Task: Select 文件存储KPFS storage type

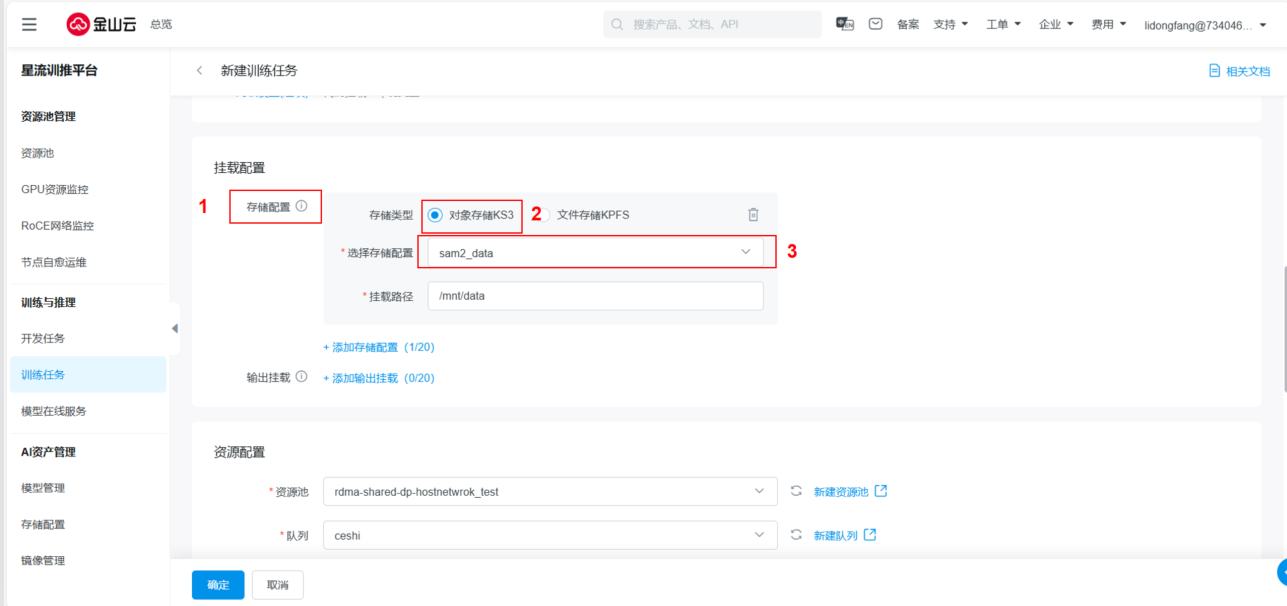Action: (548, 215)
